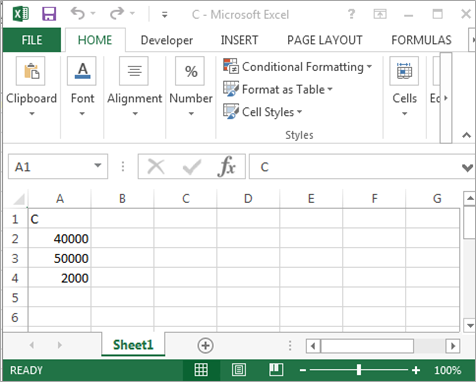The image size is (476, 382).
Task: Expand the Cells group dropdown
Action: (x=404, y=114)
